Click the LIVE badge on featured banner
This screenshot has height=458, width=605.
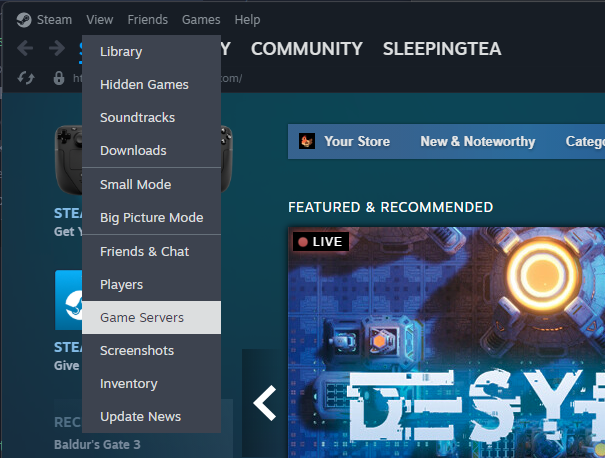pos(321,242)
